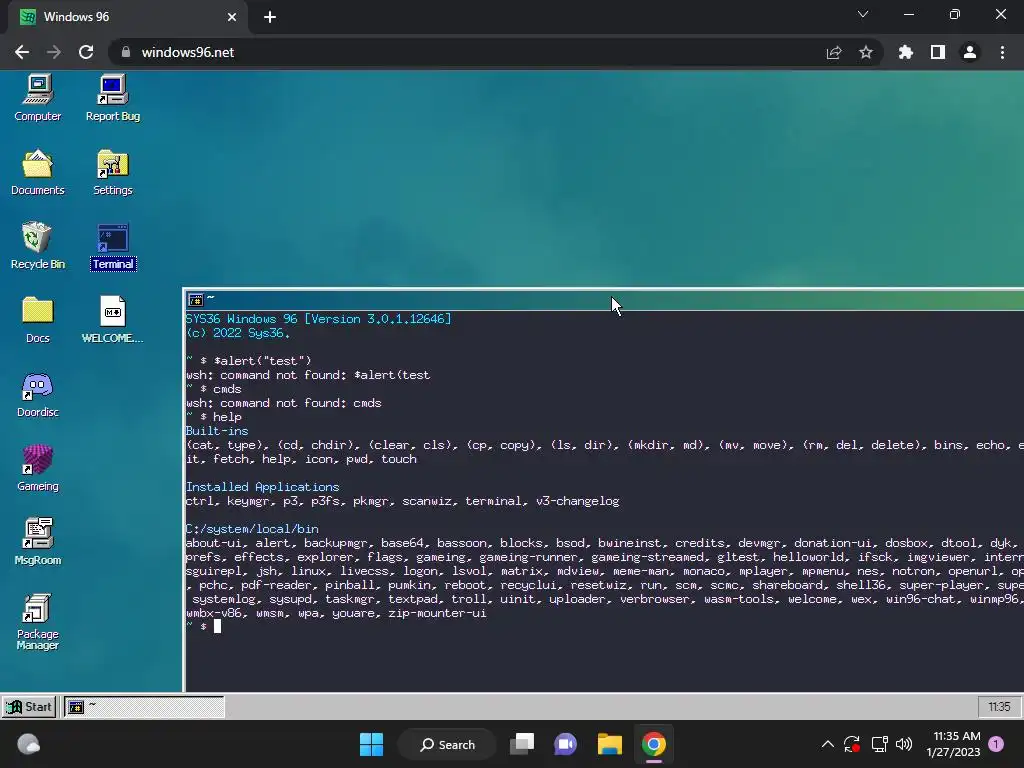Viewport: 1024px width, 768px height.
Task: Open the Documents folder icon
Action: pos(37,172)
